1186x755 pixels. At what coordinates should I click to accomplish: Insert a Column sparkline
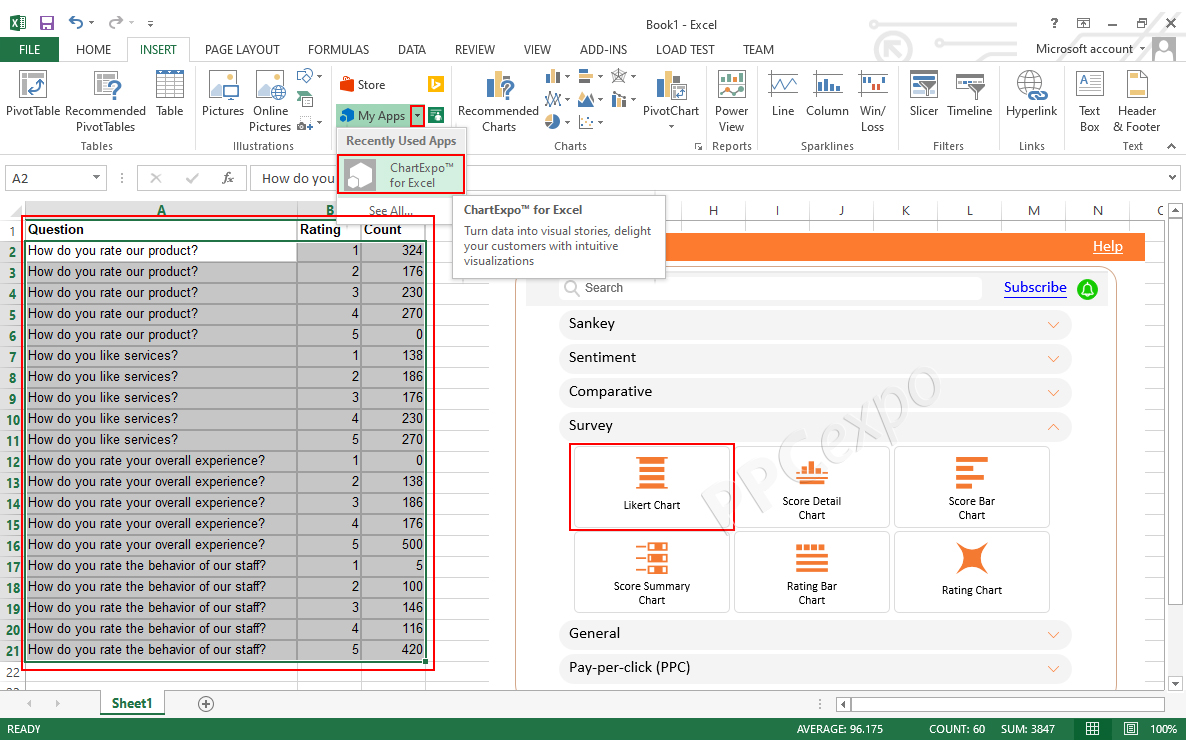827,94
